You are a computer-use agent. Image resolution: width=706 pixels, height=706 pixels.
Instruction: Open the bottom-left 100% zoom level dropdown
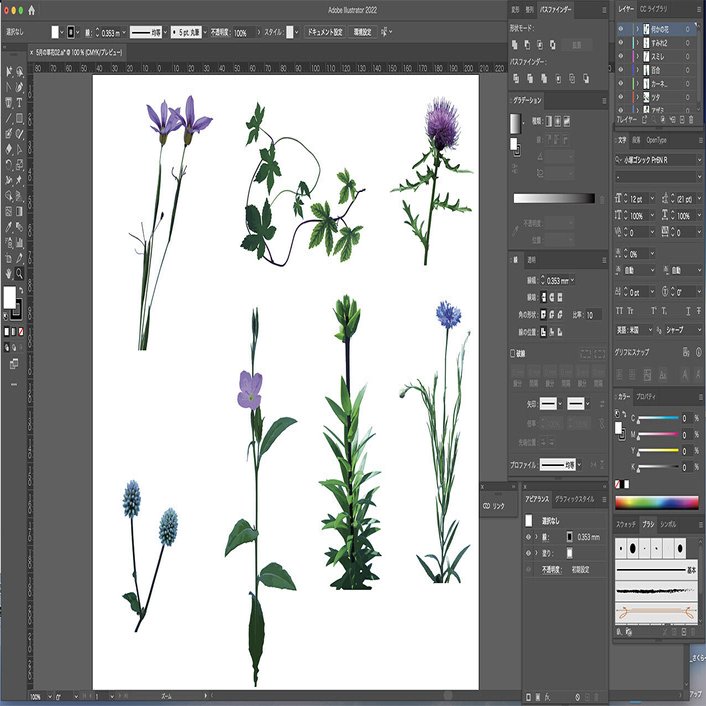(50, 697)
